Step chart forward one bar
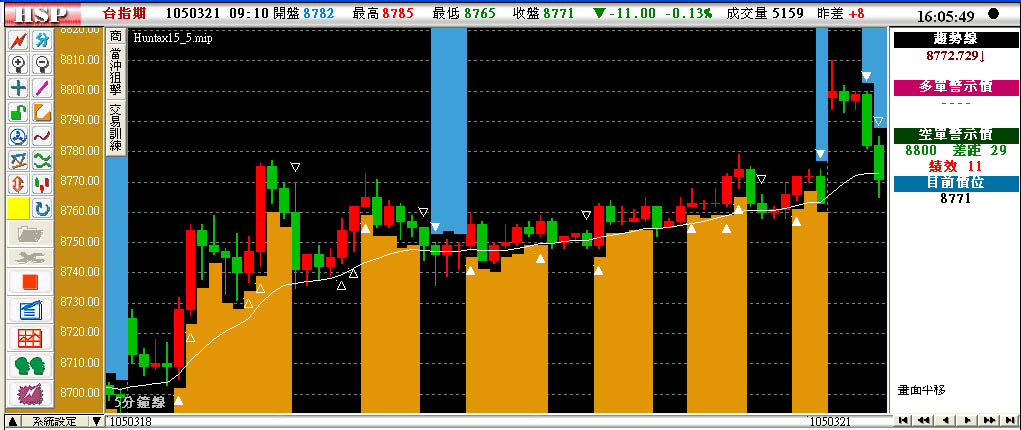The height and width of the screenshot is (430, 1021). point(967,420)
